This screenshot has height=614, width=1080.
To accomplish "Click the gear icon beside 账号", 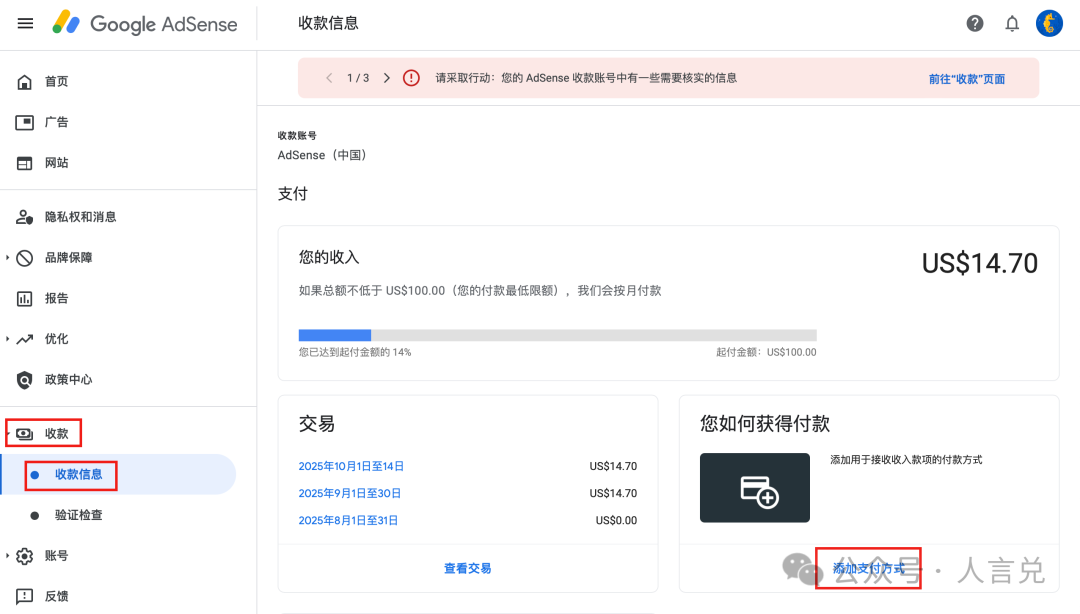I will tap(25, 556).
